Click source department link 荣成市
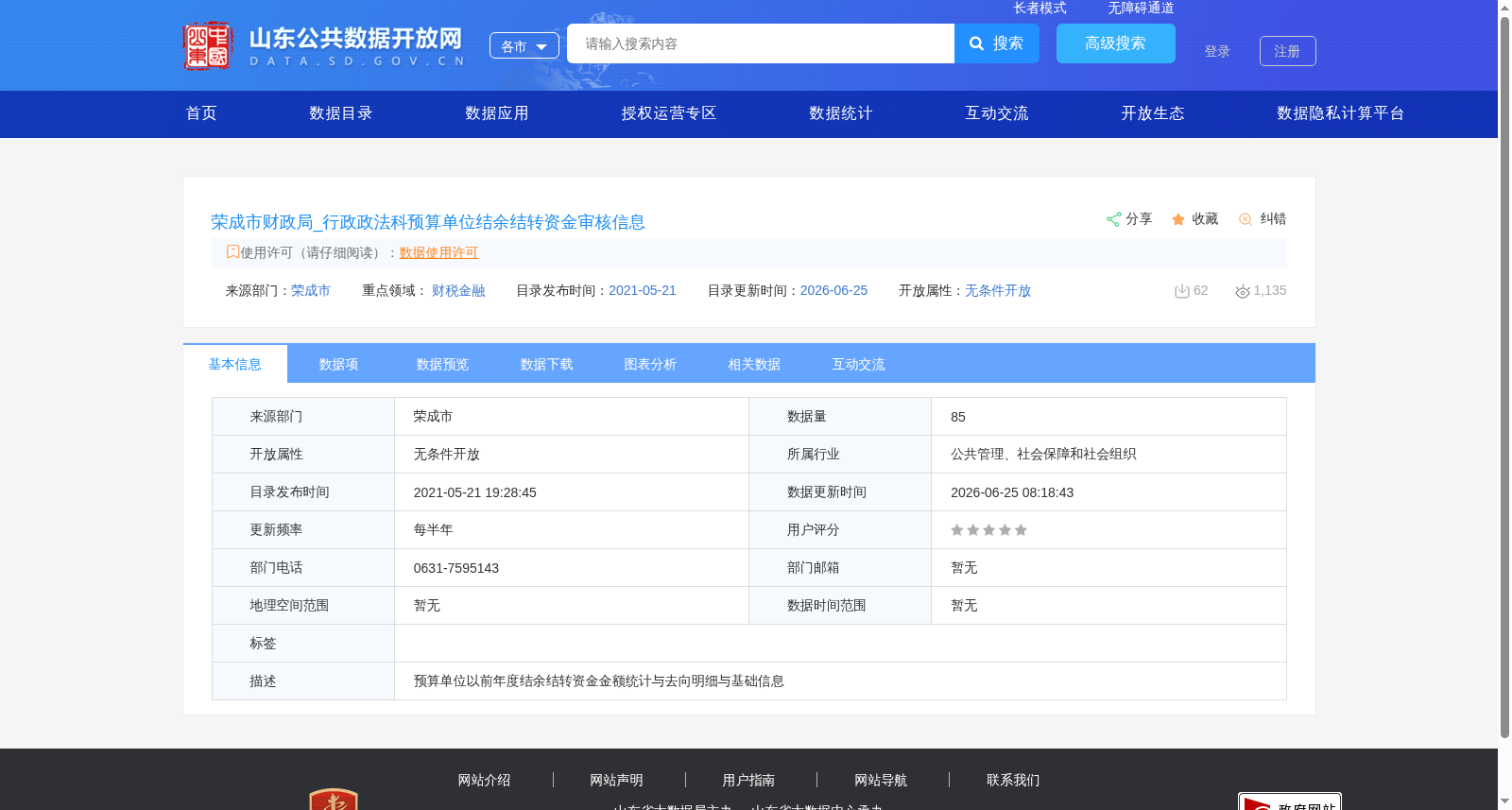 311,290
